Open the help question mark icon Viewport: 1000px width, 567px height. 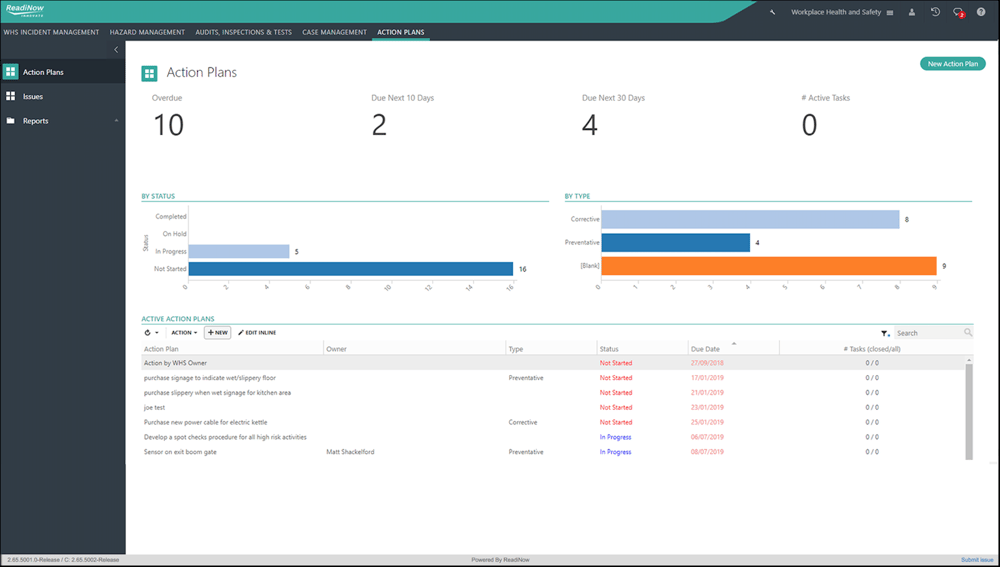point(981,12)
